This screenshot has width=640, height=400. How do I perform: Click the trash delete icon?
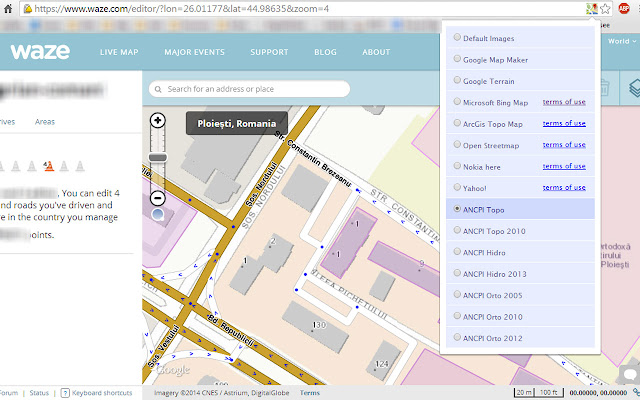point(604,88)
